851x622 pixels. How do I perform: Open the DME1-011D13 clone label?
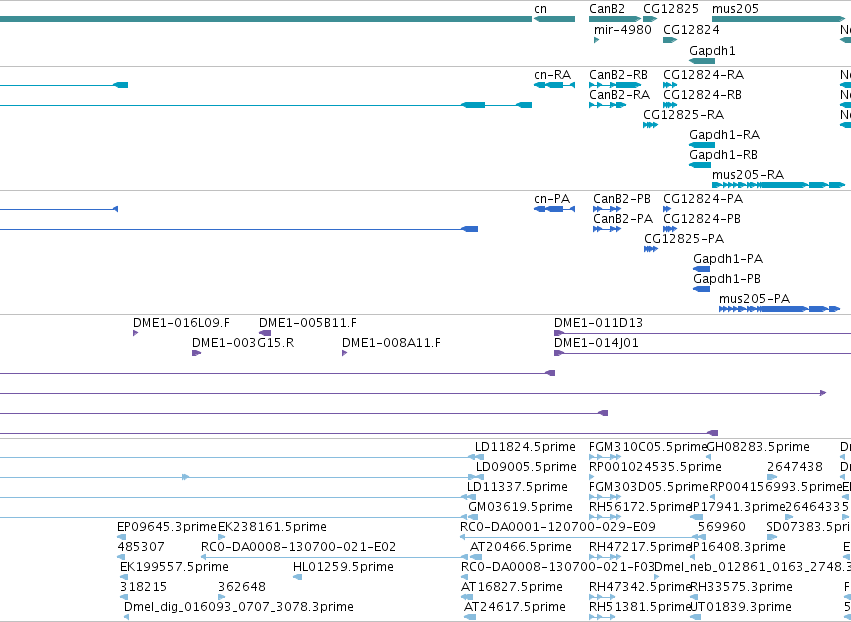point(598,323)
